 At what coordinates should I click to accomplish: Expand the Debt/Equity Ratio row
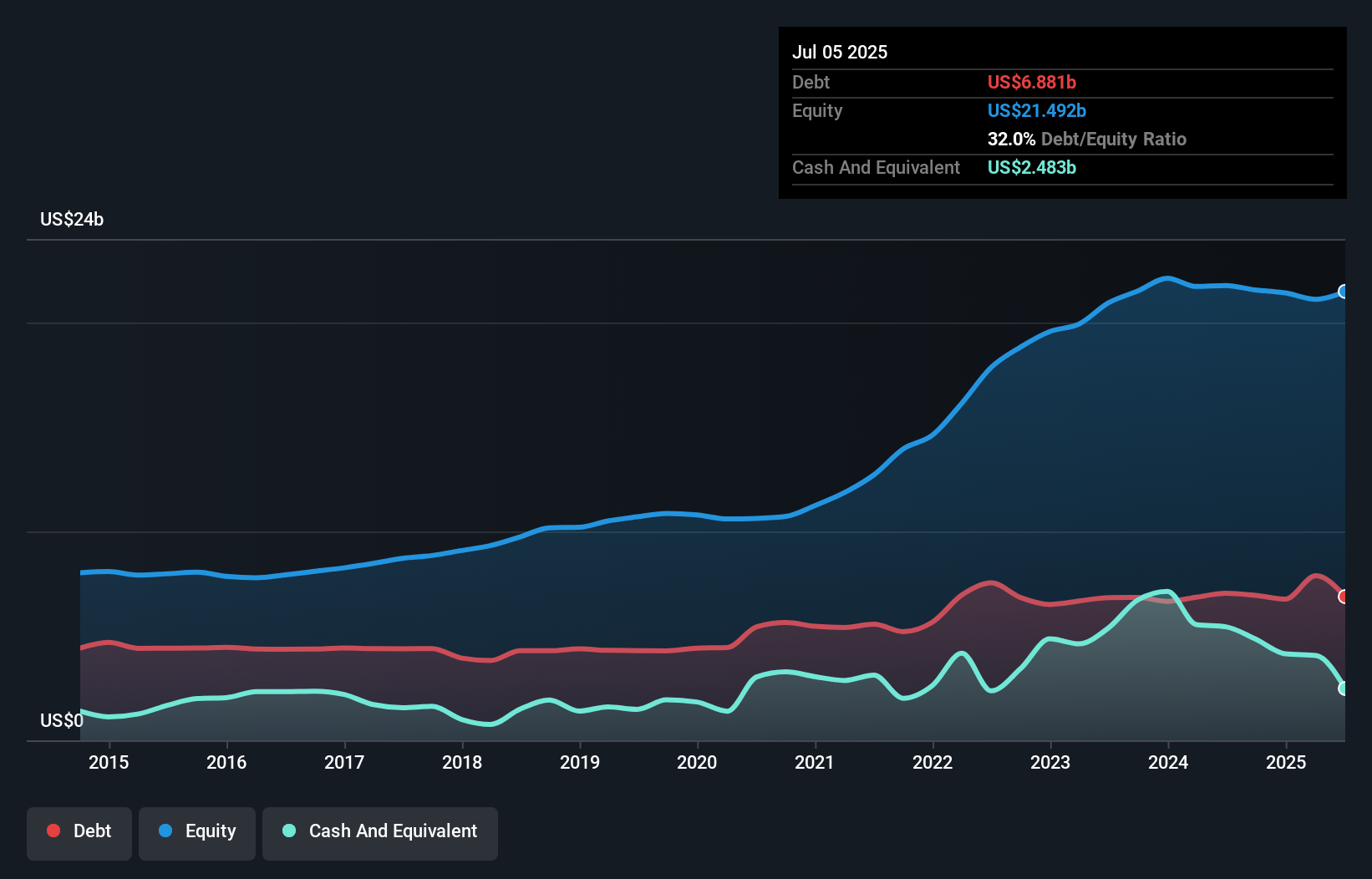(1086, 139)
